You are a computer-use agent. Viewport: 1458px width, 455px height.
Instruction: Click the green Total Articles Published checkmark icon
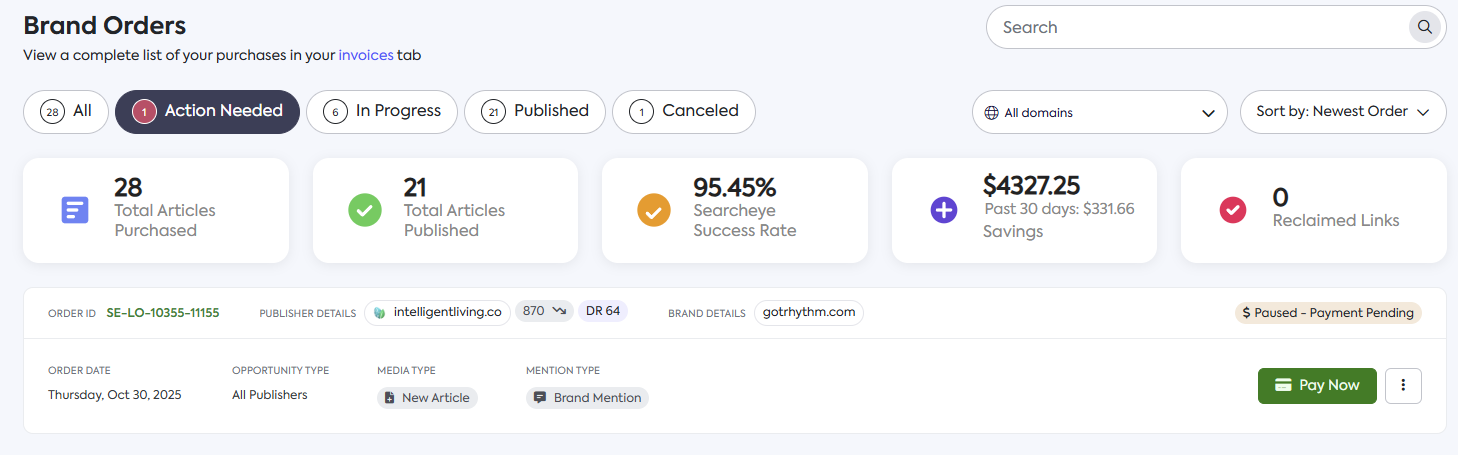point(365,210)
